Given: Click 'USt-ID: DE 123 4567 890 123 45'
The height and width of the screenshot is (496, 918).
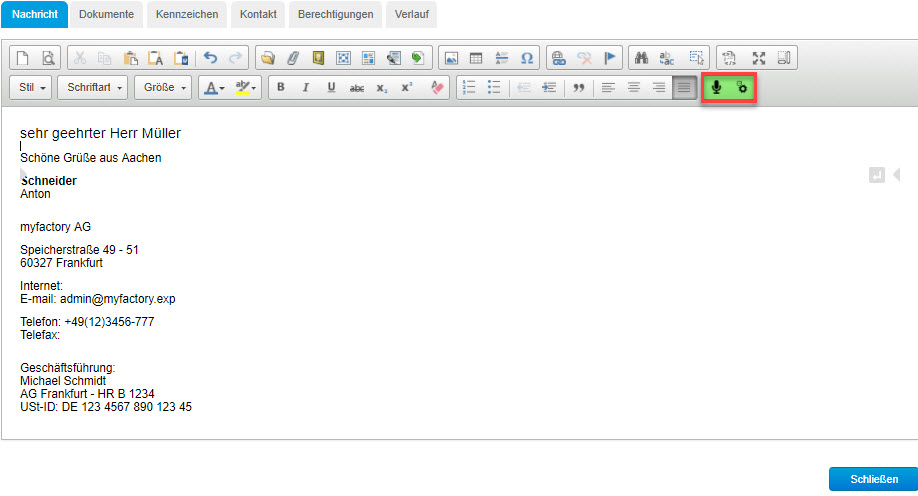Looking at the screenshot, I should 106,406.
